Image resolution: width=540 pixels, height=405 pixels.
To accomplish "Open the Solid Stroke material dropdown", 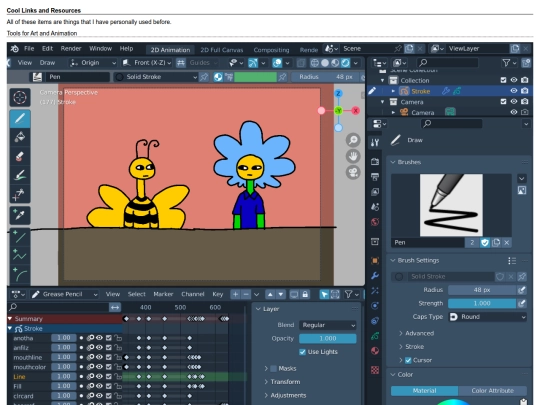I will tap(156, 77).
